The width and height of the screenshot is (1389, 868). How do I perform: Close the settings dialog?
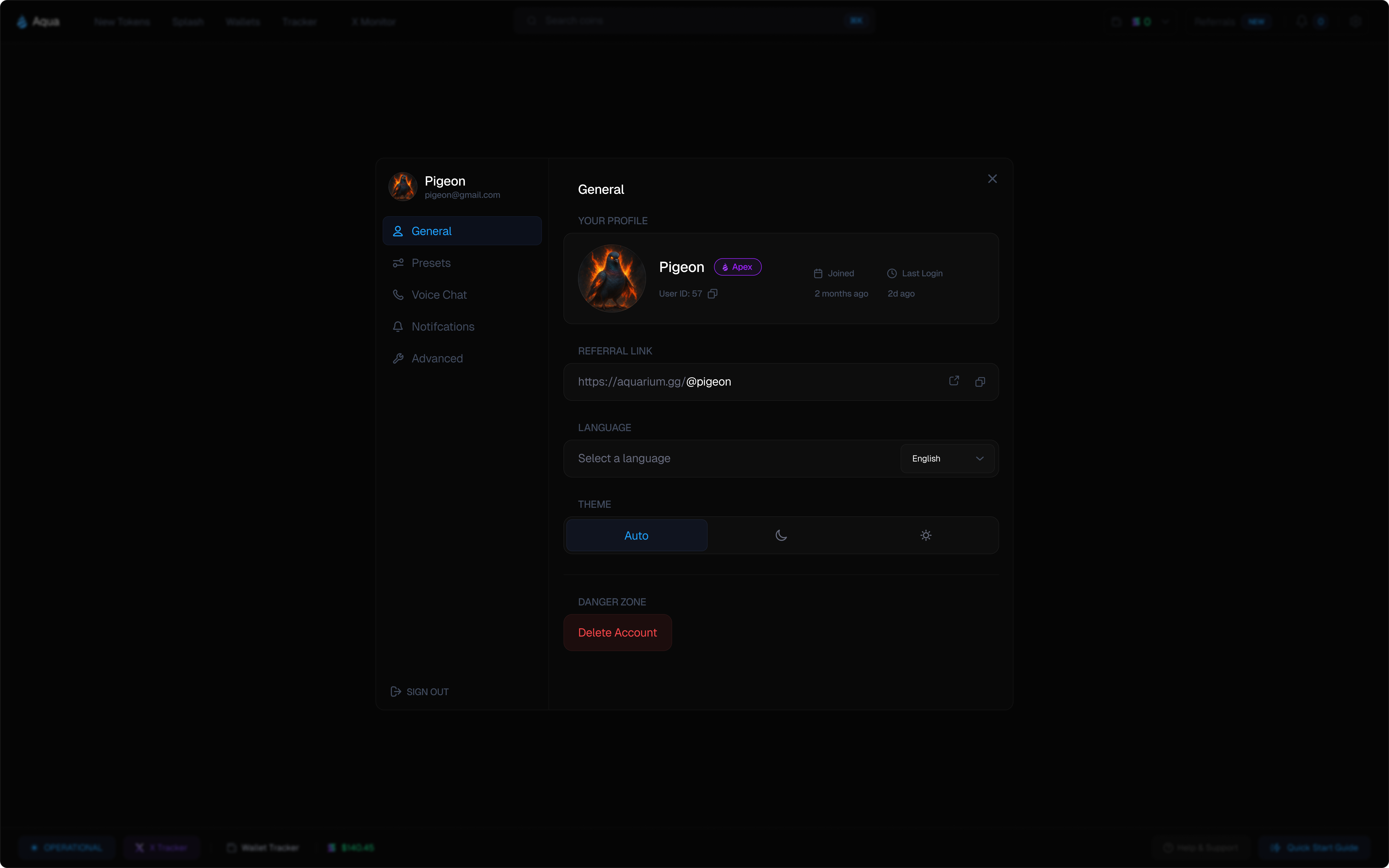click(992, 179)
